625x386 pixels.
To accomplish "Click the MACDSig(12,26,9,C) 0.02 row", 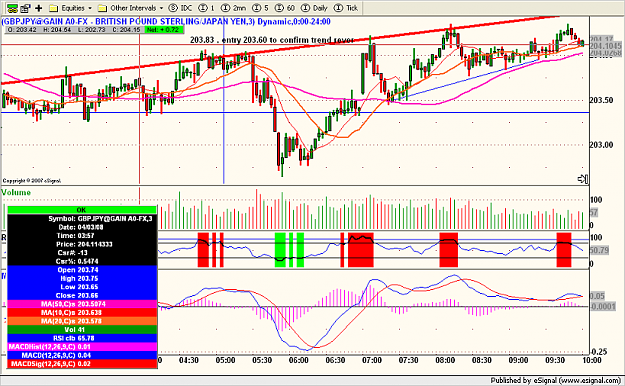I will click(82, 364).
